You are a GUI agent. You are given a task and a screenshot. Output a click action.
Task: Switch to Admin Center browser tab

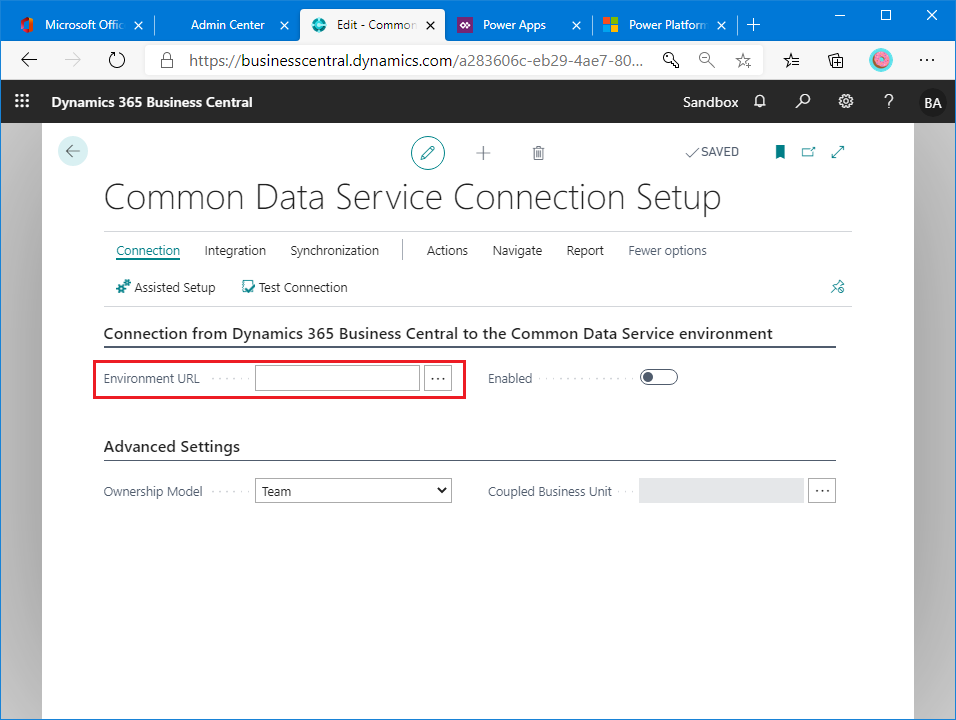227,25
